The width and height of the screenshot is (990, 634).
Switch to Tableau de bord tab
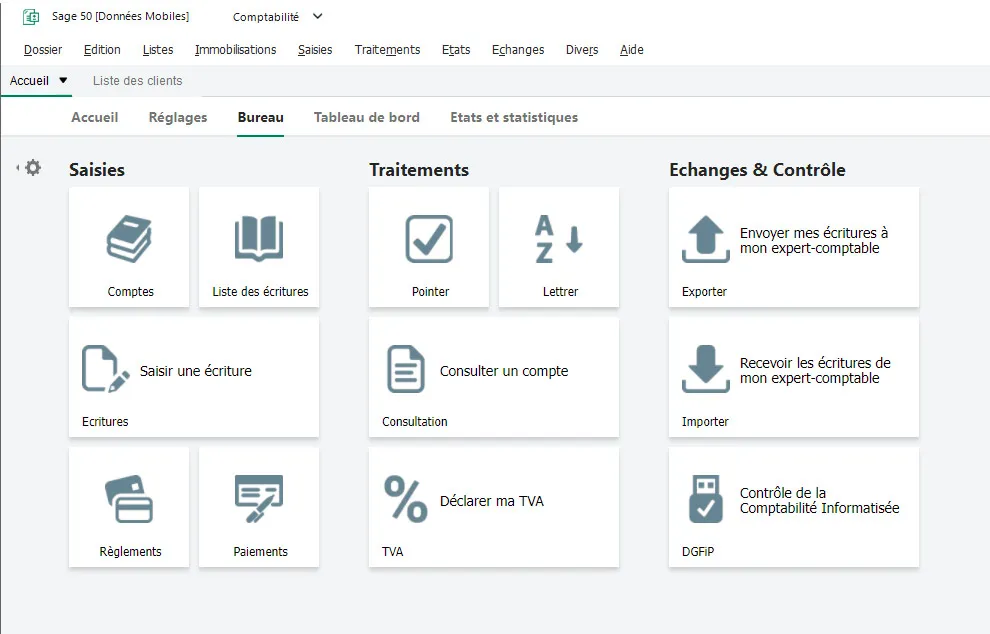click(x=366, y=117)
